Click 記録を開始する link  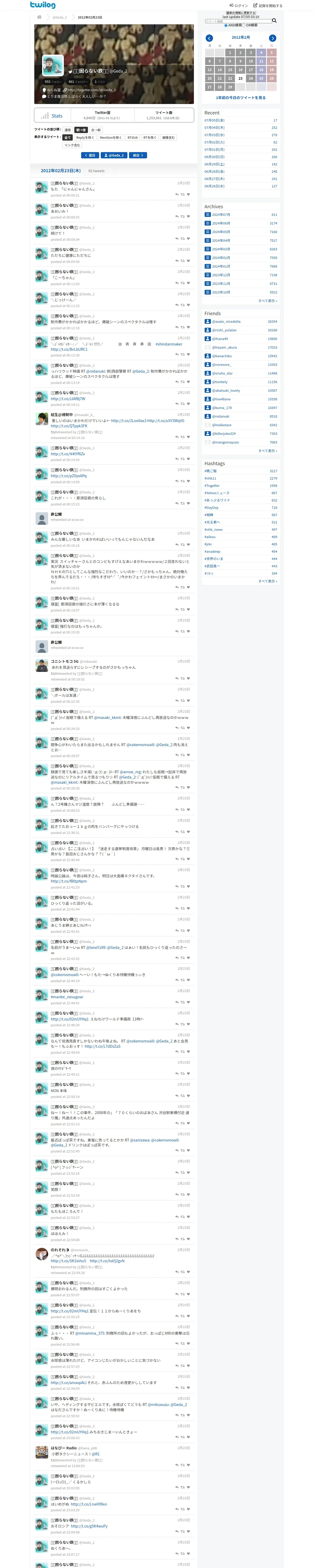click(x=268, y=5)
